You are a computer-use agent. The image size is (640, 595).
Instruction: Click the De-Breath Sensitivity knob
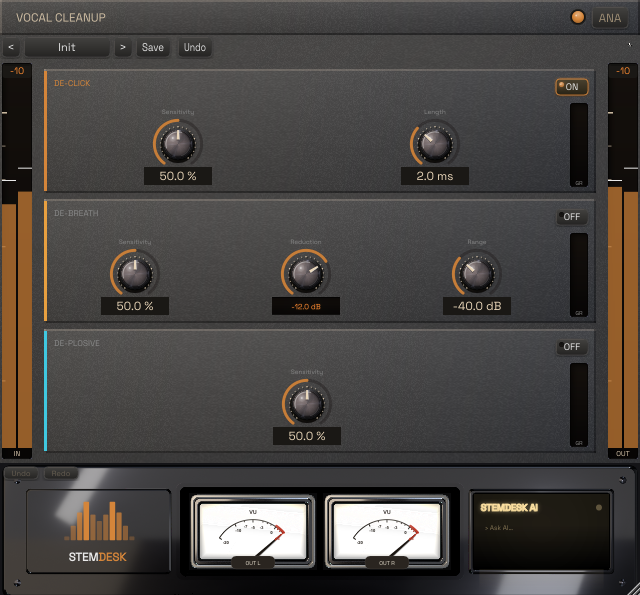[x=135, y=273]
